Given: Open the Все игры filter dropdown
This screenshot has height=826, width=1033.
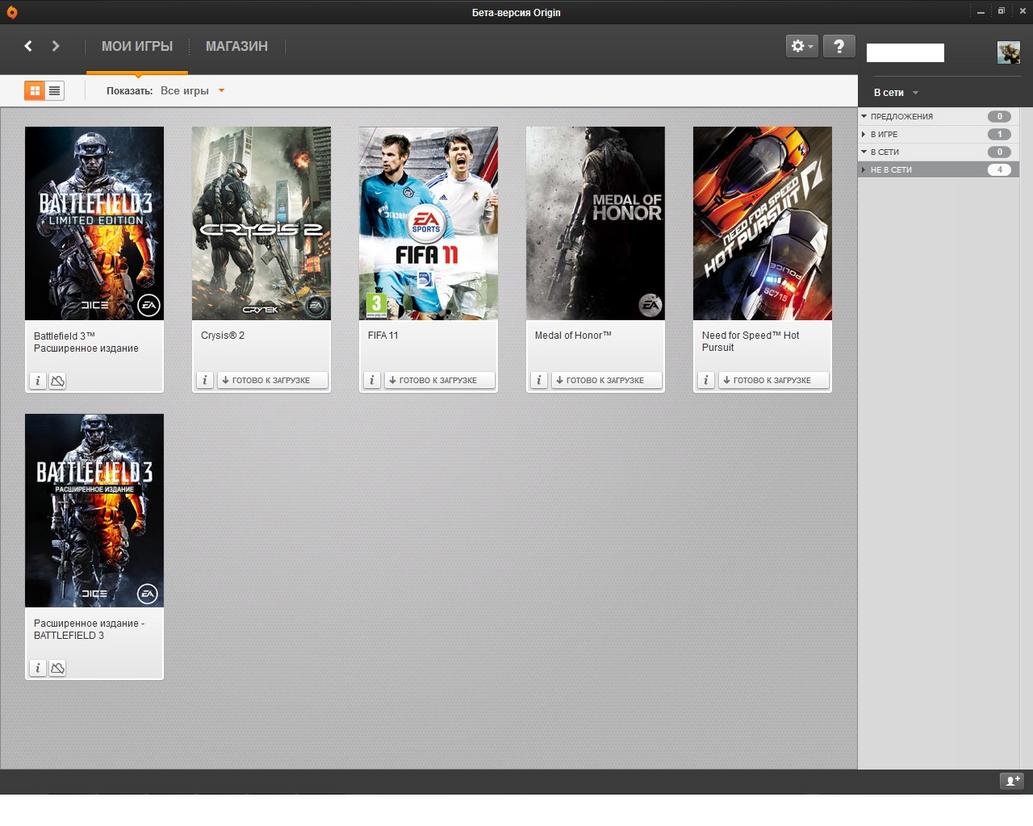Looking at the screenshot, I should click(x=192, y=91).
